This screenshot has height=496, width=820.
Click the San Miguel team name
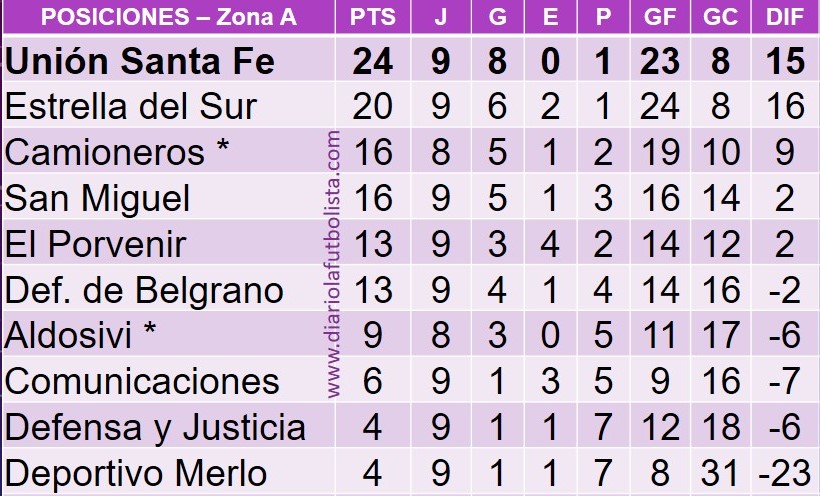click(x=97, y=198)
